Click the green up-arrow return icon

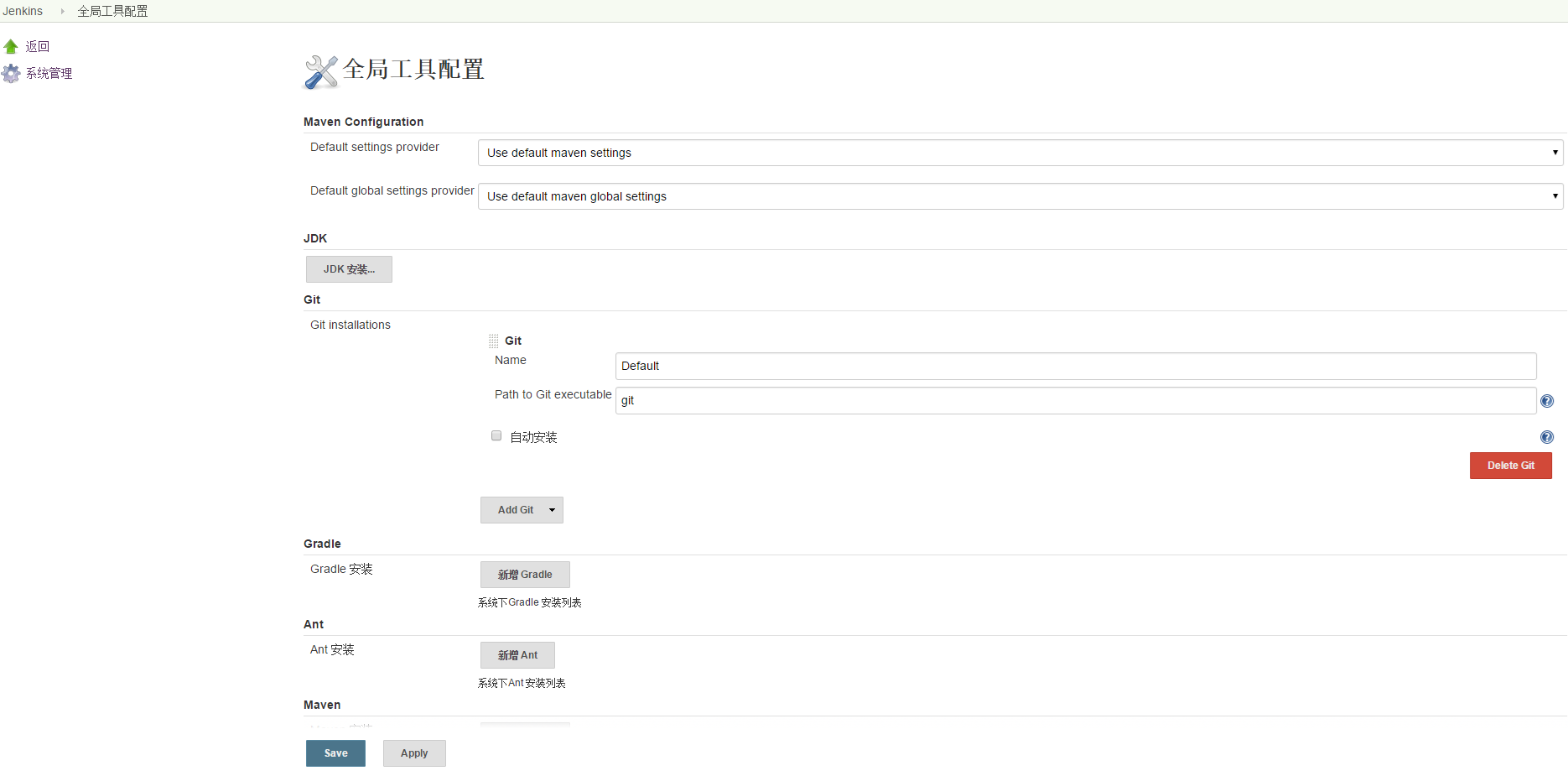[x=11, y=47]
